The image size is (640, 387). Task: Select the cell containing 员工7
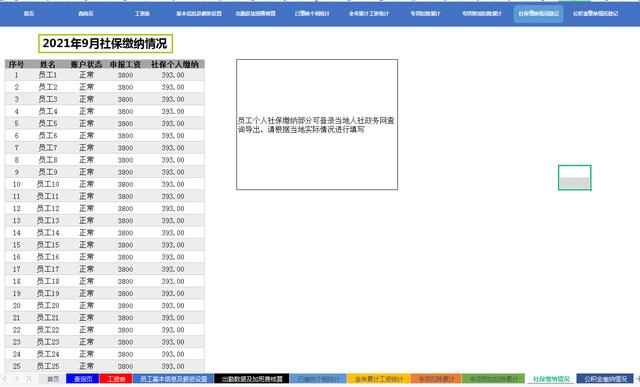tap(48, 148)
